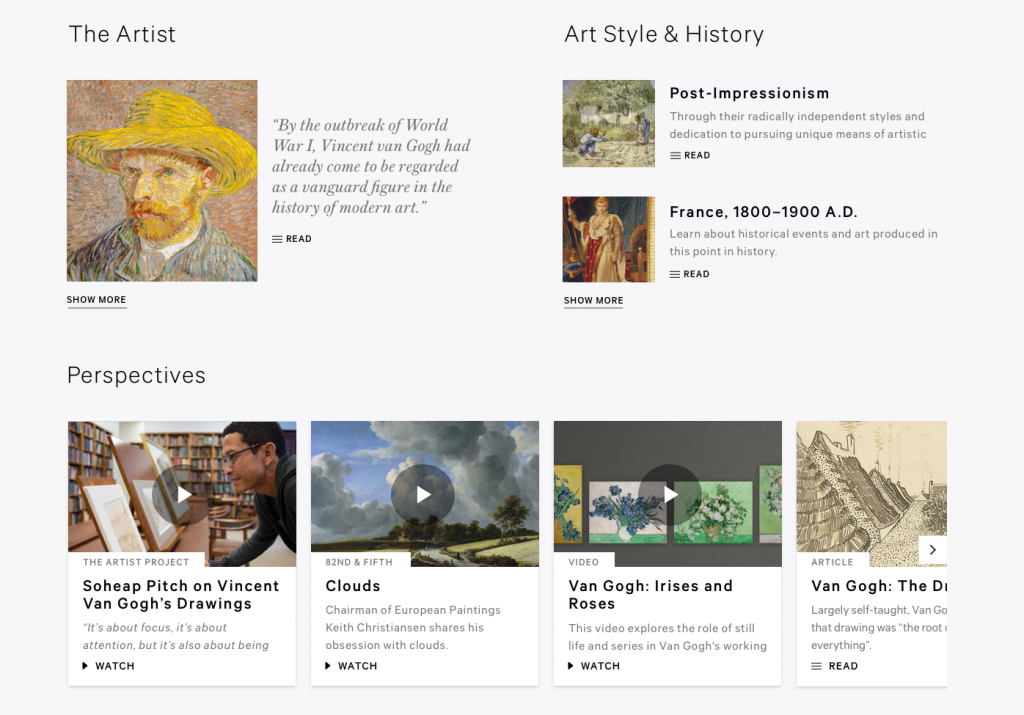Play the Soheap Pitch video
Viewport: 1024px width, 715px height.
pyautogui.click(x=183, y=495)
